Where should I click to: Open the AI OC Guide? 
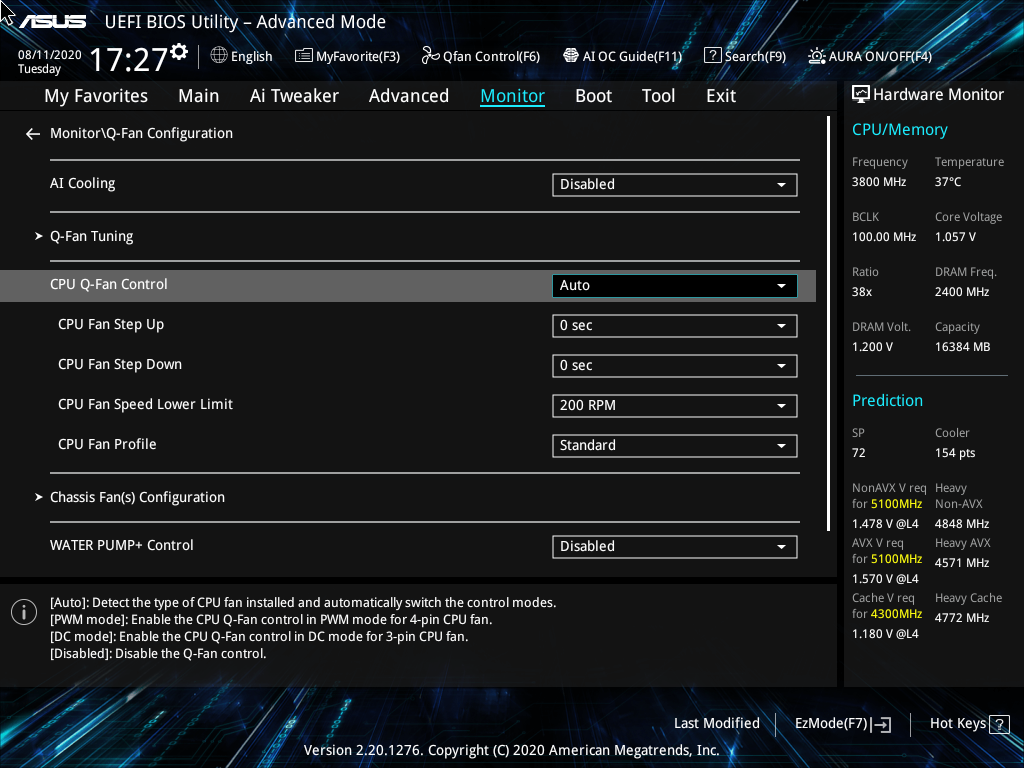pos(622,56)
